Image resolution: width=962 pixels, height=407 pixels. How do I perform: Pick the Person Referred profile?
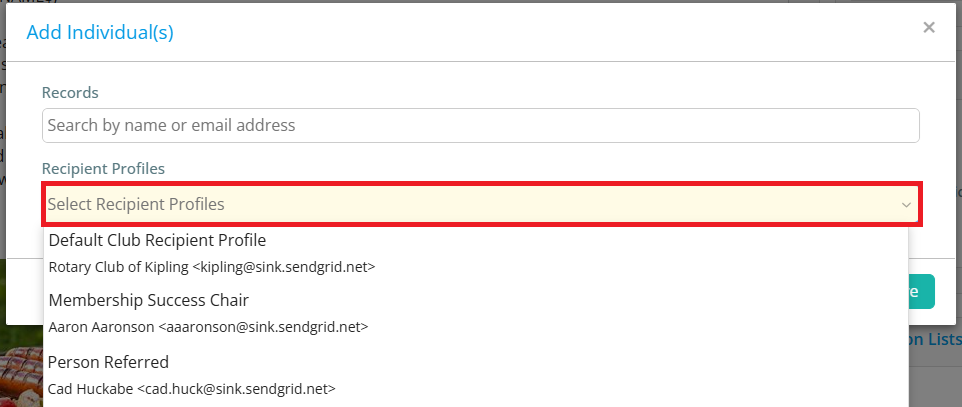(x=108, y=362)
